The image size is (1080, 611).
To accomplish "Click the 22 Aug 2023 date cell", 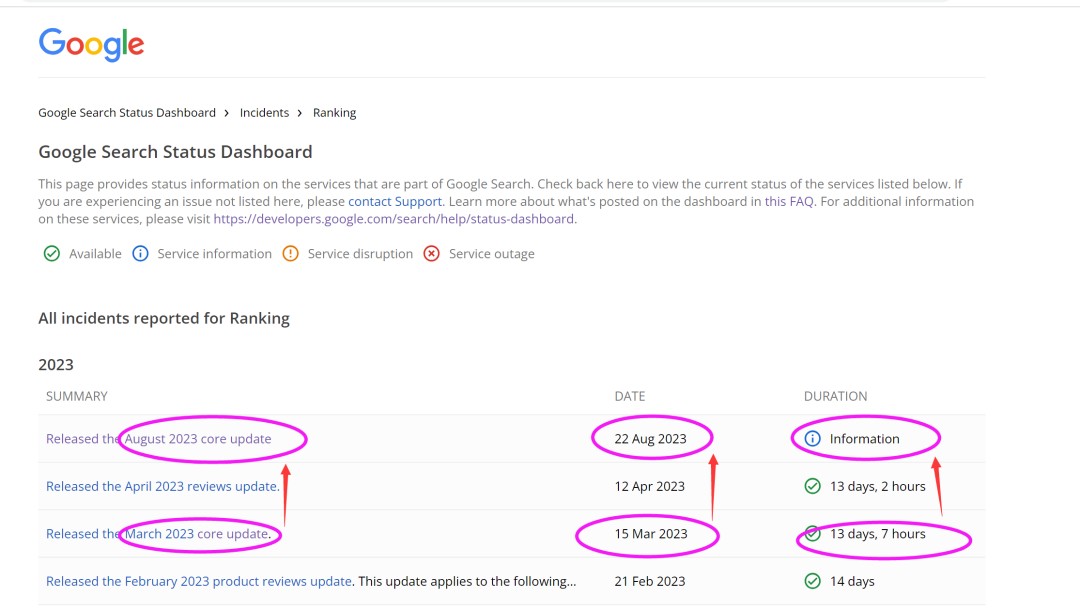I will coord(650,439).
